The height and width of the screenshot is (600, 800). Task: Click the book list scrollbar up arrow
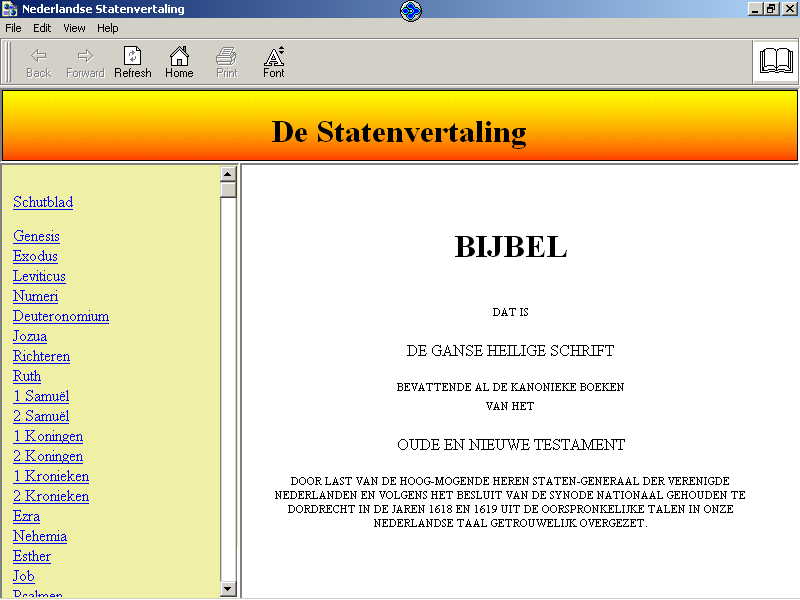click(228, 174)
